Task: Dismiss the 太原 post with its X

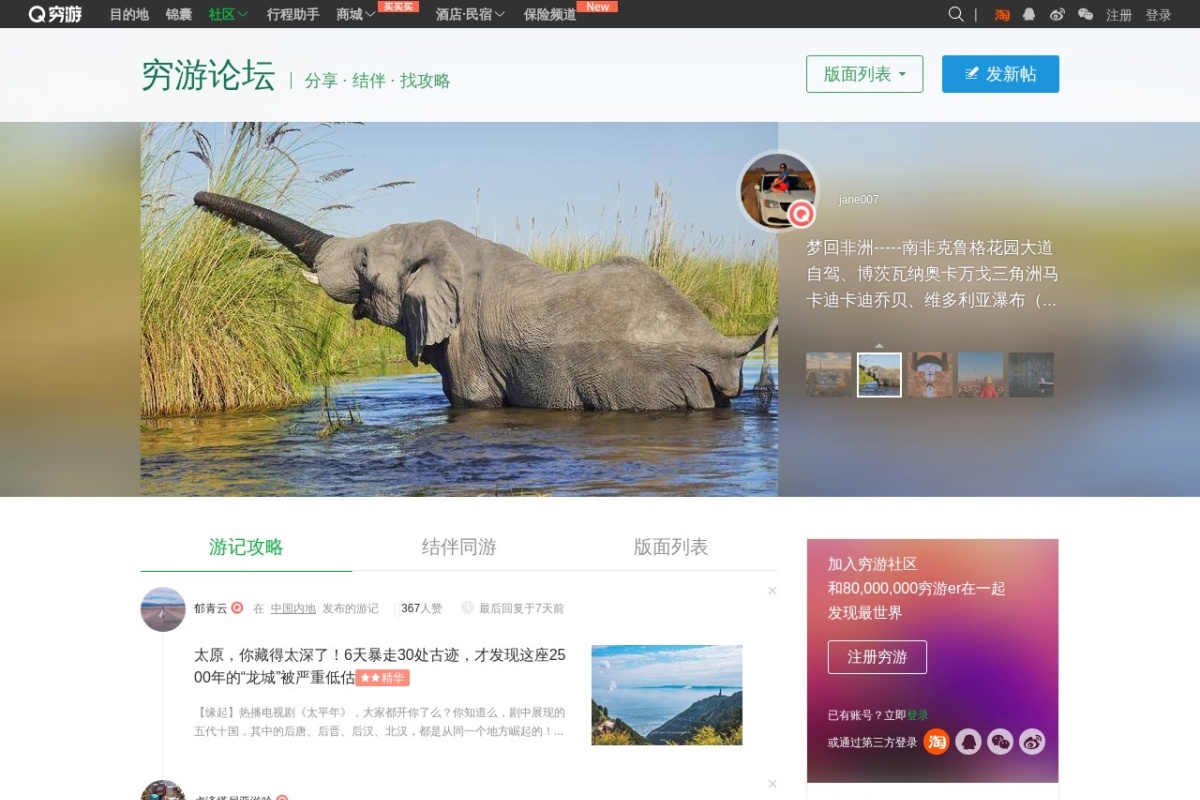Action: [772, 591]
